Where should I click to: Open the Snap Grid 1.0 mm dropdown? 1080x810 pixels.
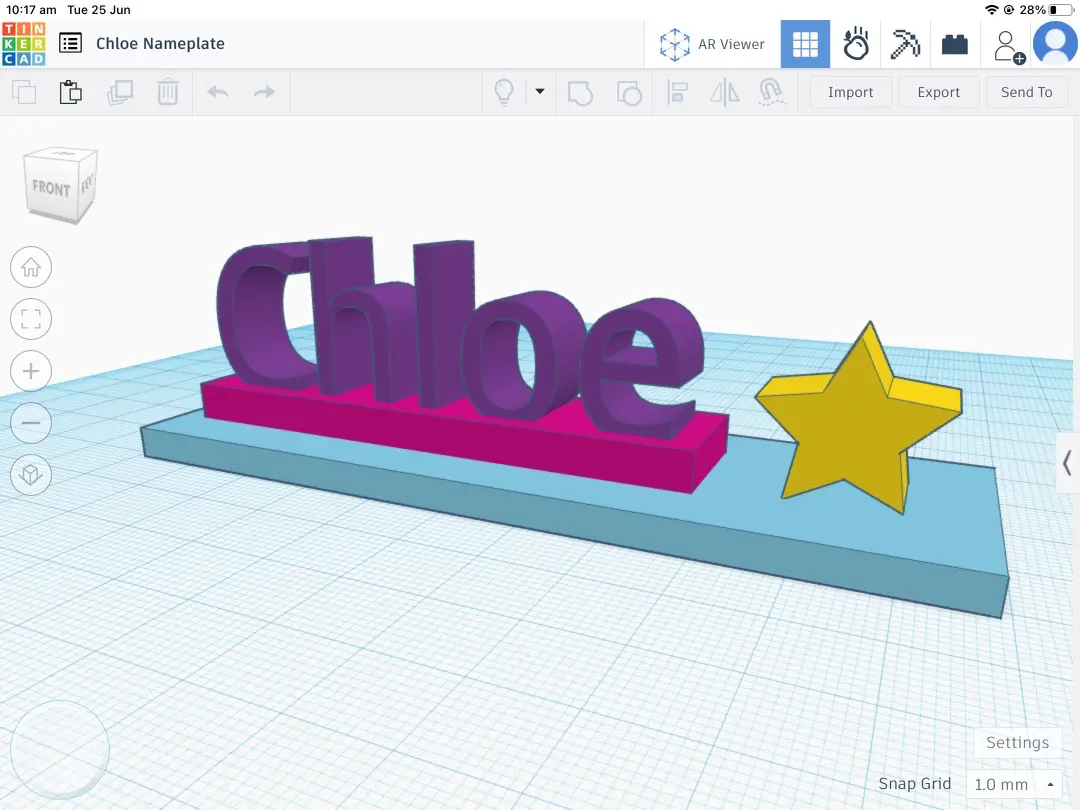point(1014,784)
